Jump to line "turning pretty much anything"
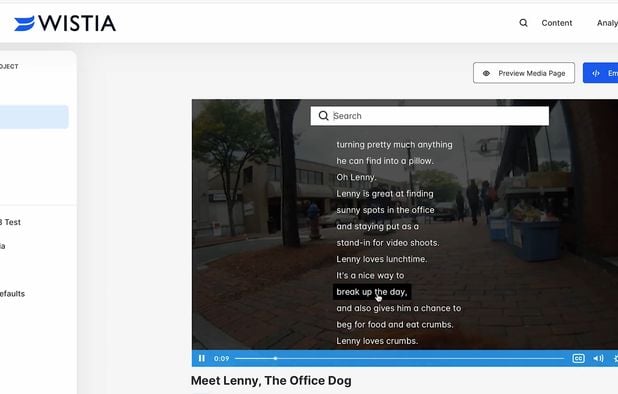618x394 pixels. point(394,145)
